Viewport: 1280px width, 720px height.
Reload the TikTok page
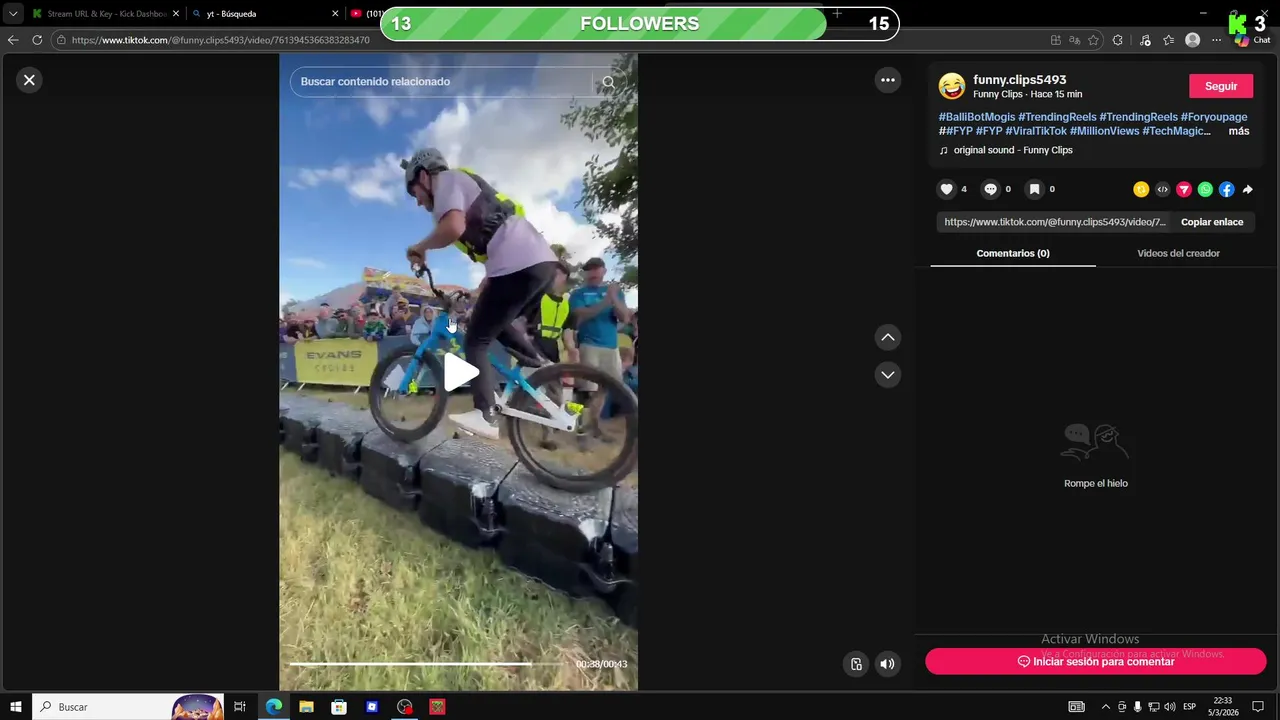(37, 40)
